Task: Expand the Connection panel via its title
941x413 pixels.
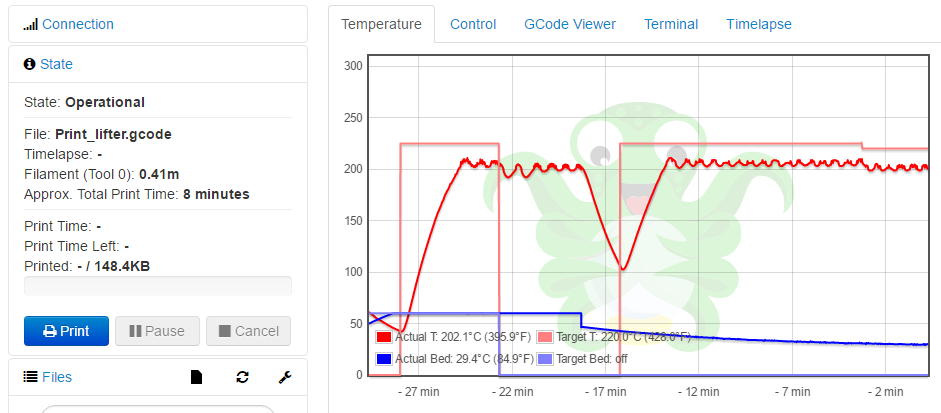Action: [78, 24]
